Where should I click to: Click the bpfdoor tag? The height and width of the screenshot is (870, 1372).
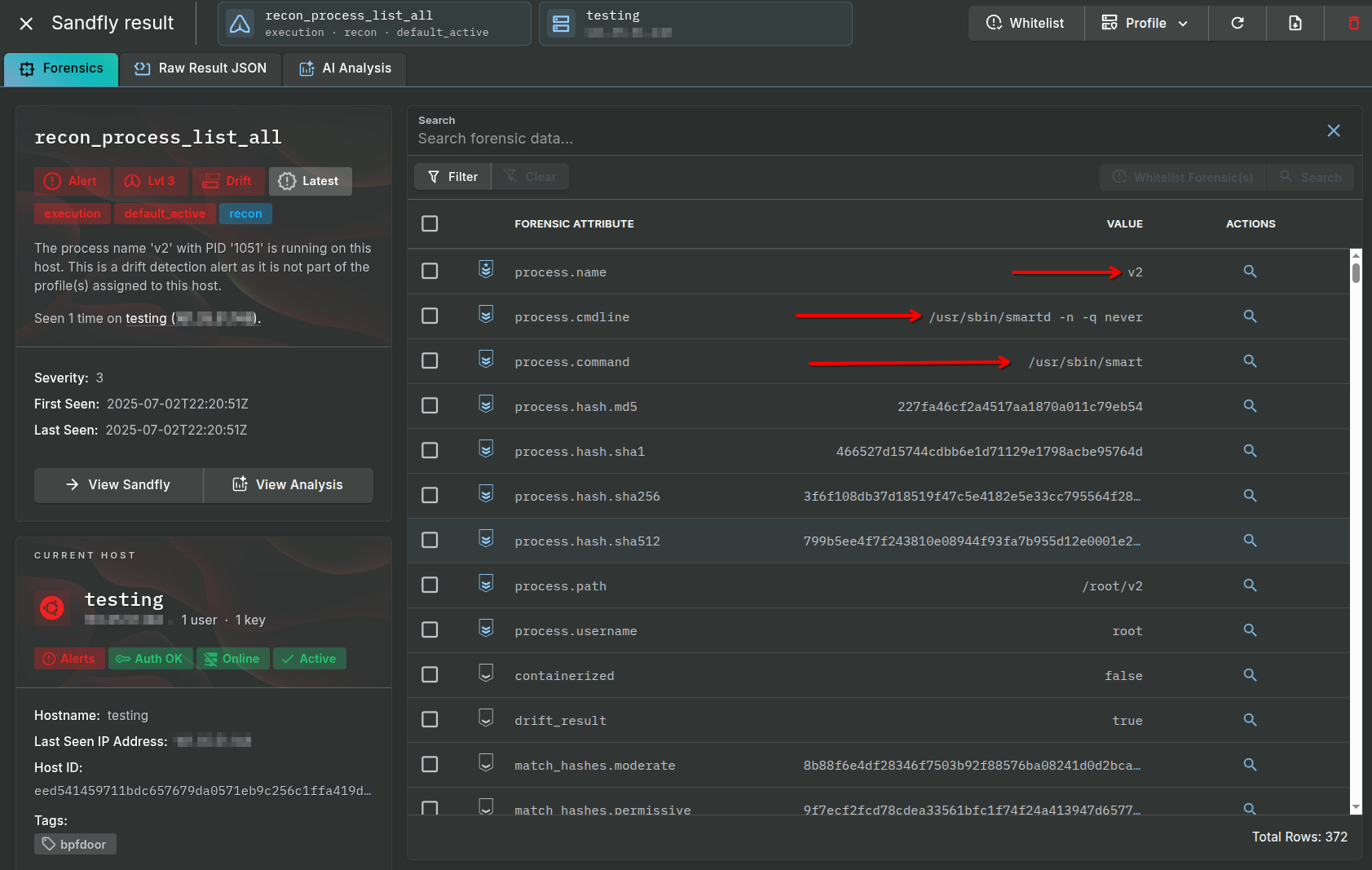tap(75, 845)
